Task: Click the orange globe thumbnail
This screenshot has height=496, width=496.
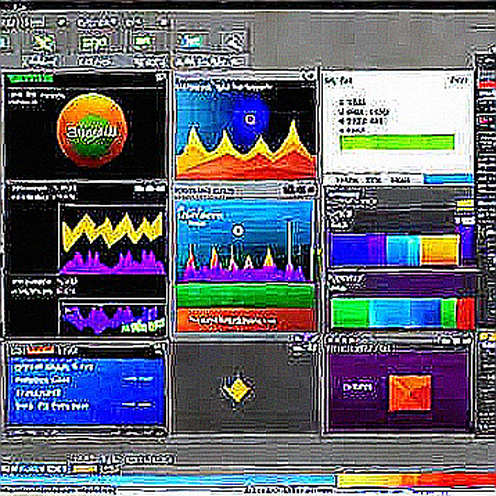Action: (x=92, y=130)
